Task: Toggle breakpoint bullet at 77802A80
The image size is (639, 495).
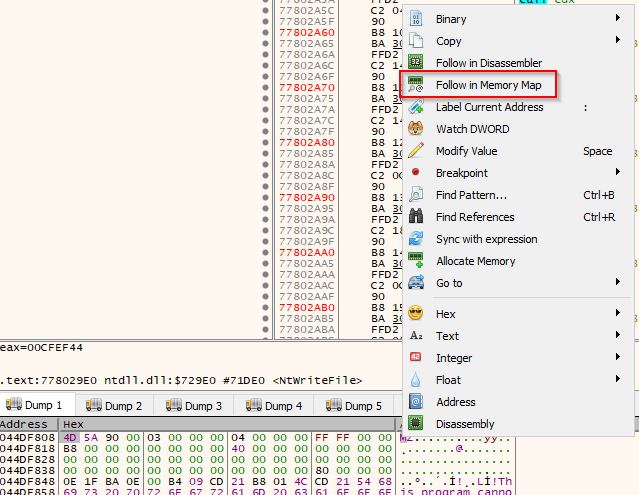Action: tap(266, 143)
